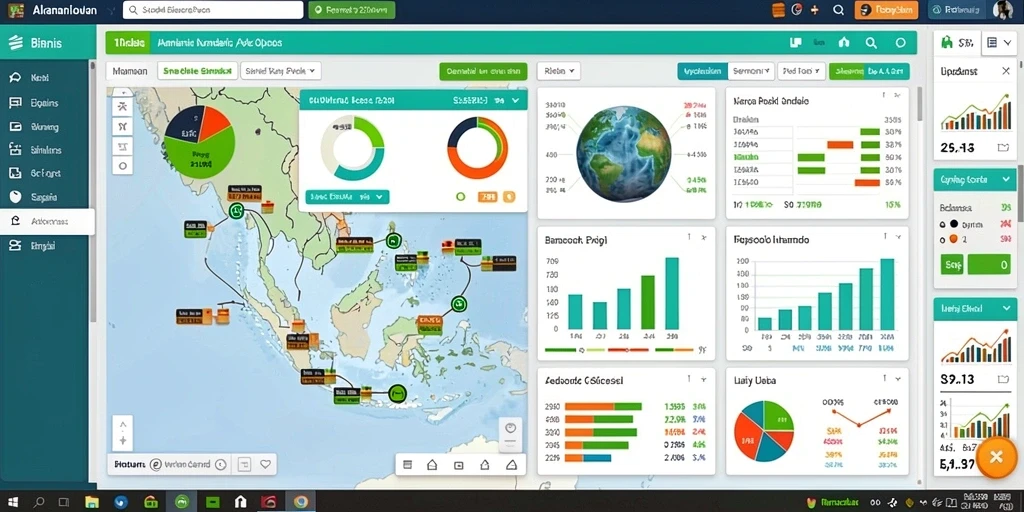Image resolution: width=1024 pixels, height=512 pixels.
Task: Open the hamburger menu icon in the sidebar header
Action: 16,43
